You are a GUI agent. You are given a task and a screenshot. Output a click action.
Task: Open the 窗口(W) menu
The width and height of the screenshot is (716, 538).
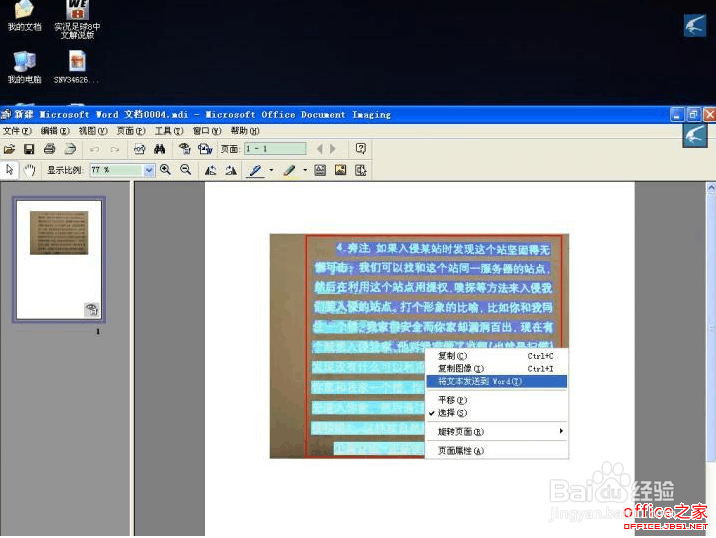click(x=206, y=131)
